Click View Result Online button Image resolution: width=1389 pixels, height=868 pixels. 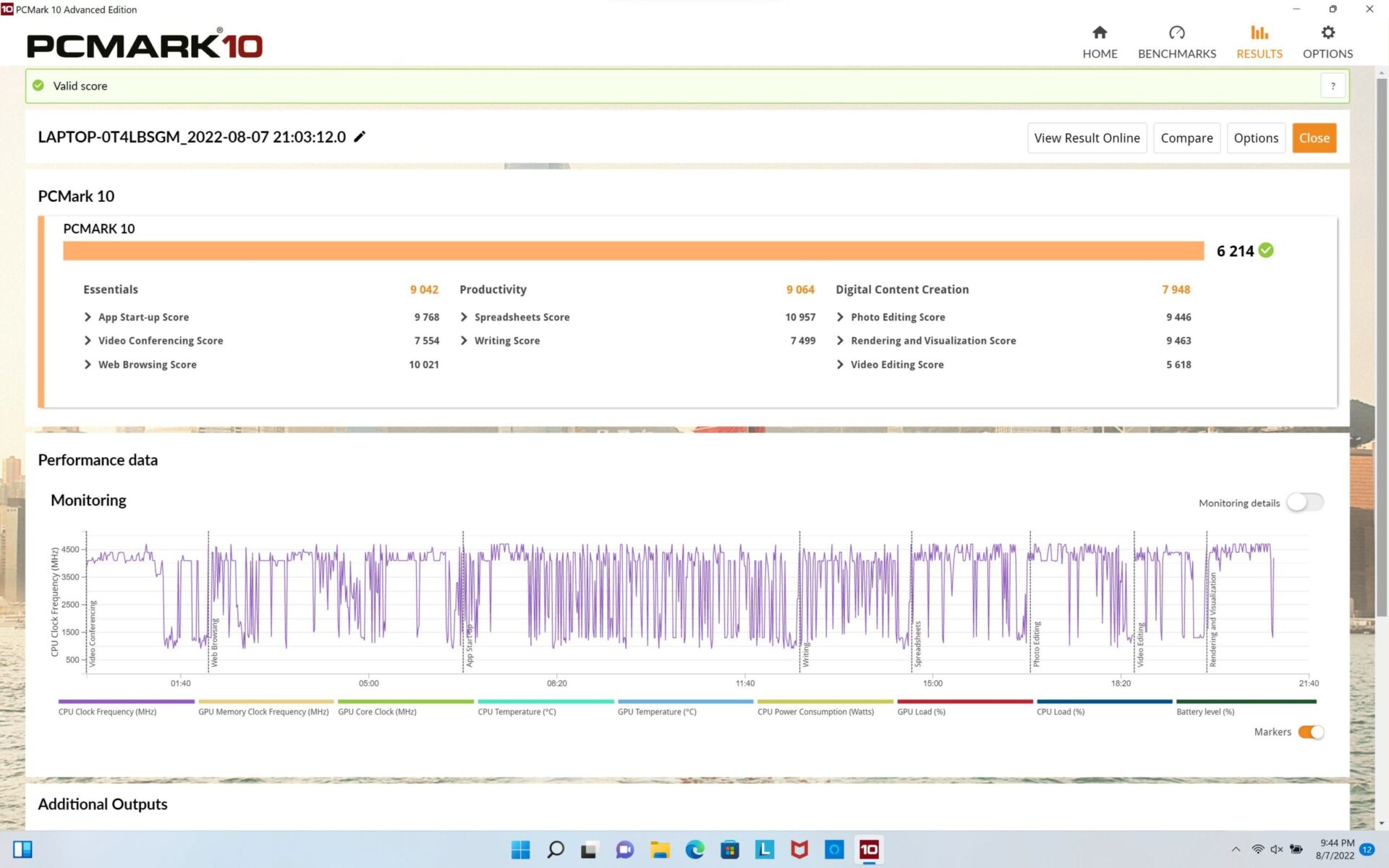point(1087,138)
